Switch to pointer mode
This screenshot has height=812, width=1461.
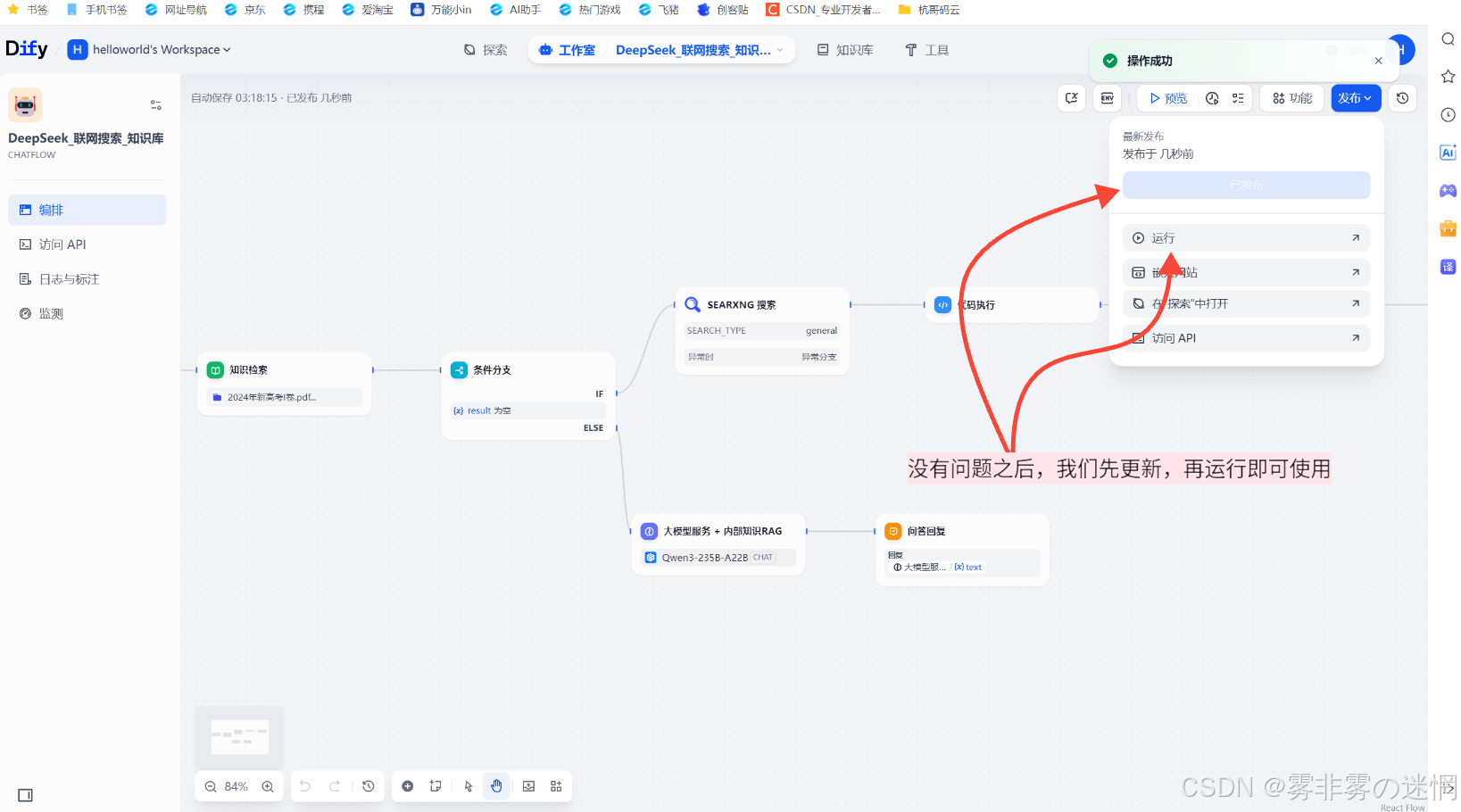click(x=469, y=786)
